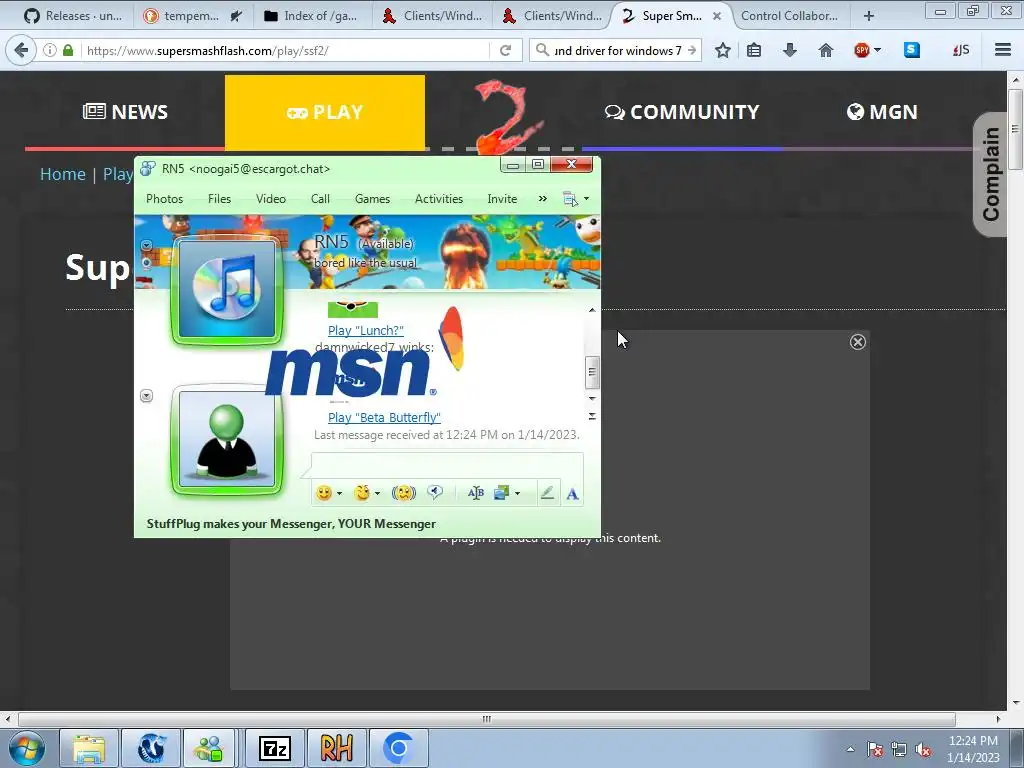Click the message input box in Messenger
Image resolution: width=1024 pixels, height=768 pixels.
(447, 466)
